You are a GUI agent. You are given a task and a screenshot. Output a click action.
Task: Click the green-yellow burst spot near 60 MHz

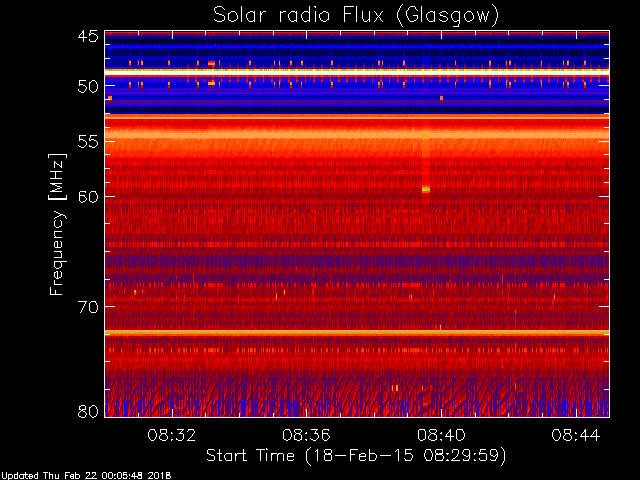[426, 189]
